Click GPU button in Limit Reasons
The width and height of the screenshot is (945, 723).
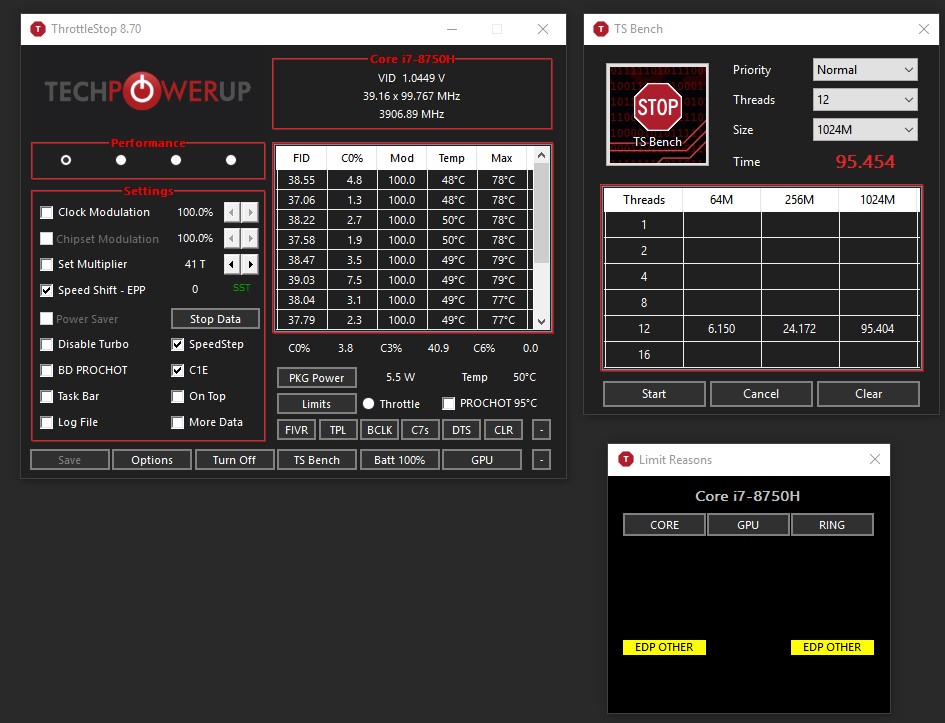point(748,525)
